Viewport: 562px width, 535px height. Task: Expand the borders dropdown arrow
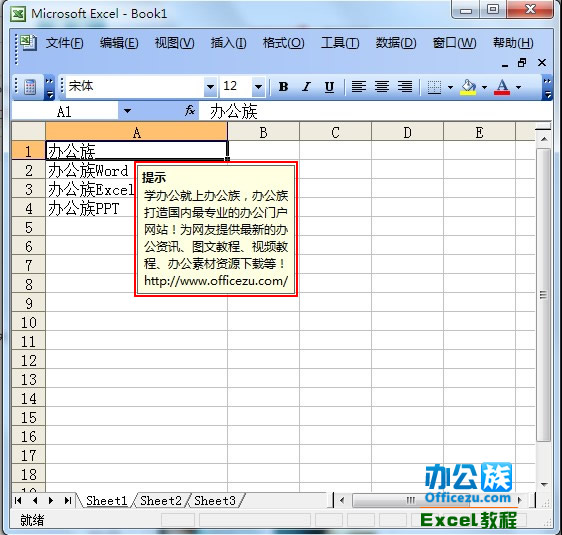[450, 87]
